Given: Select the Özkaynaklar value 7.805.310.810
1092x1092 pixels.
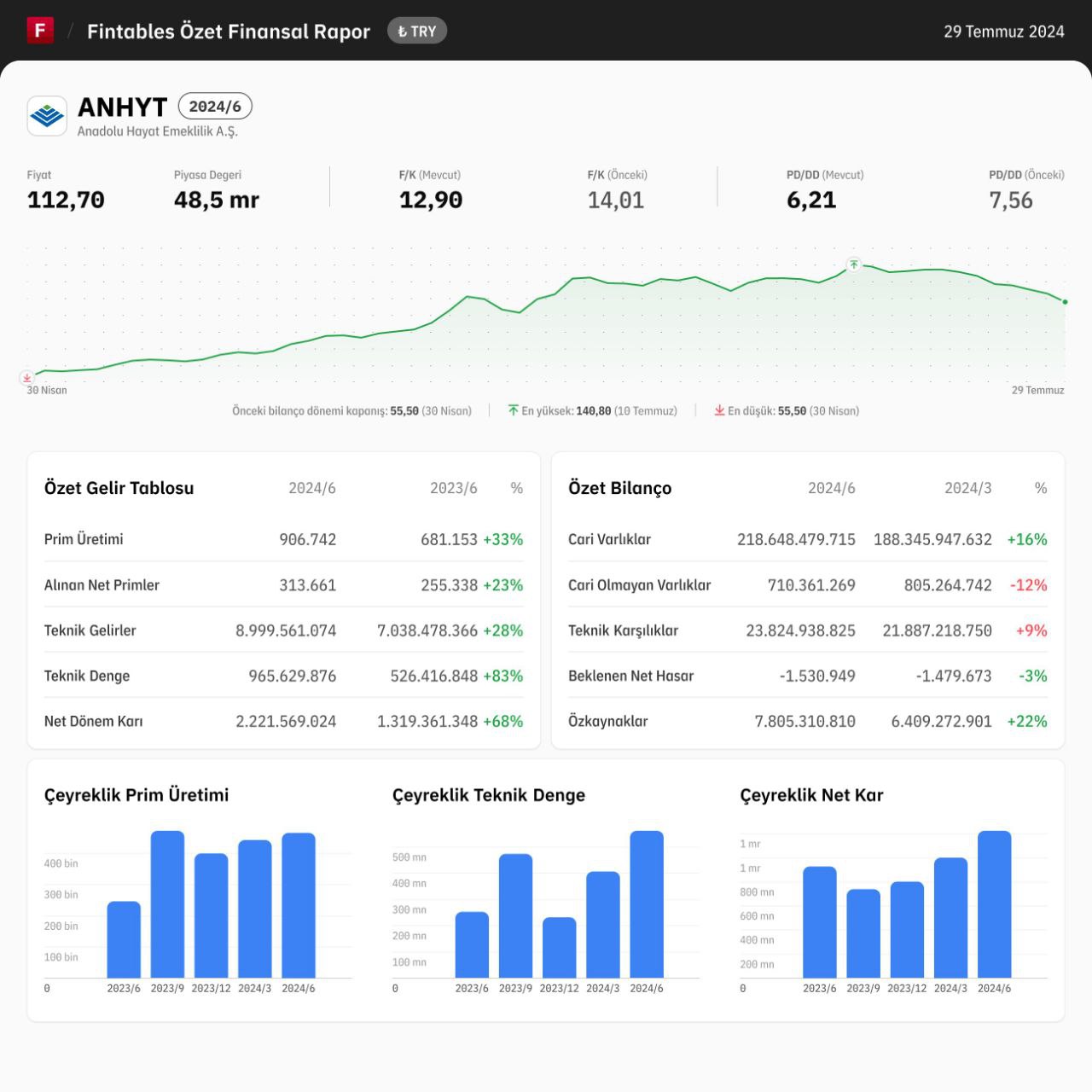Looking at the screenshot, I should pos(805,721).
